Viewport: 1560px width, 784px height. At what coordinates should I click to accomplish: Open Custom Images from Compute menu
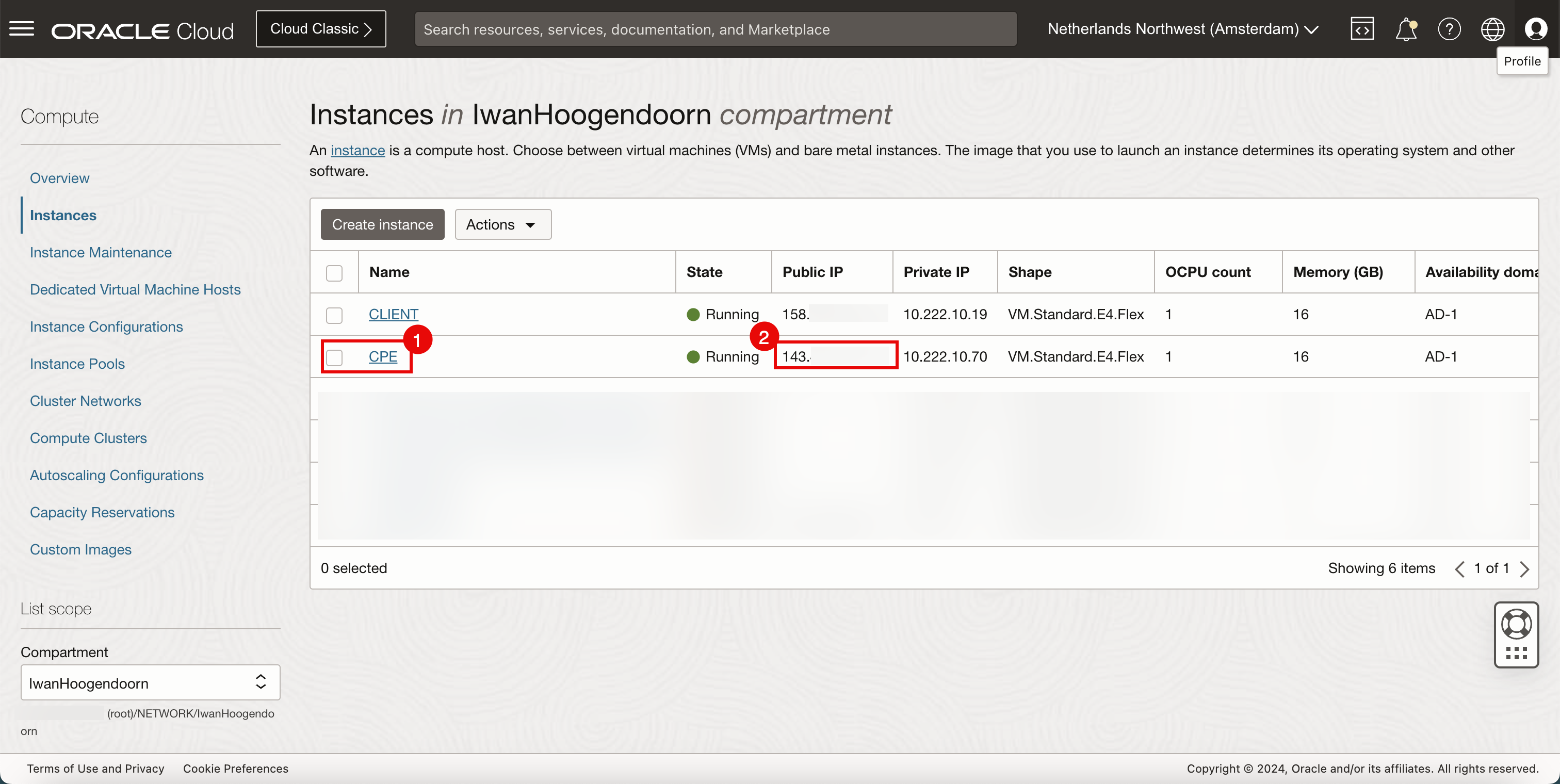(80, 550)
